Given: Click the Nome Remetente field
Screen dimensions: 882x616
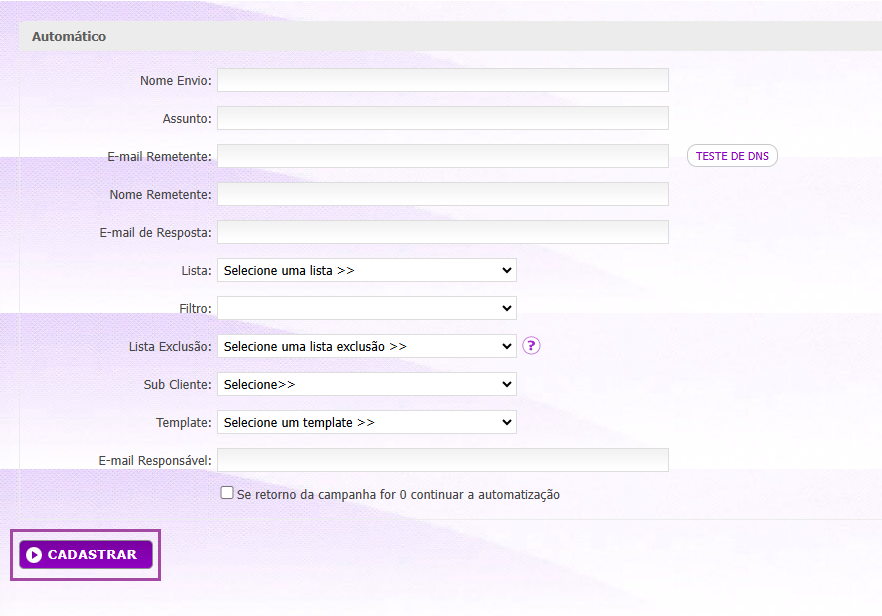Looking at the screenshot, I should (x=443, y=194).
